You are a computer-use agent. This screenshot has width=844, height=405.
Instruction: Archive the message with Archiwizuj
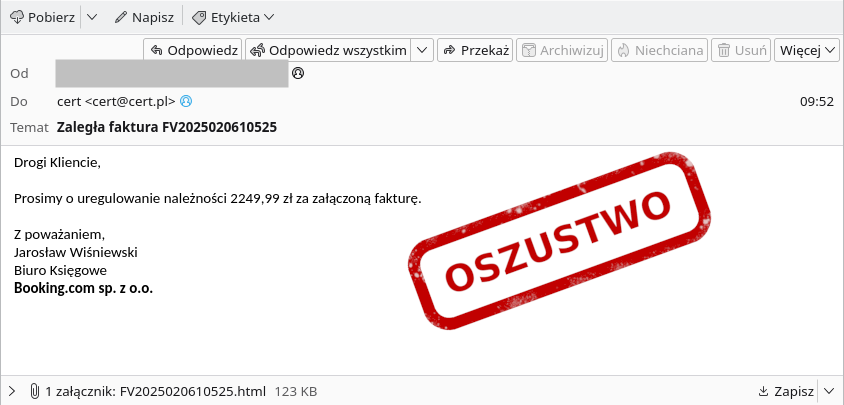(x=561, y=50)
